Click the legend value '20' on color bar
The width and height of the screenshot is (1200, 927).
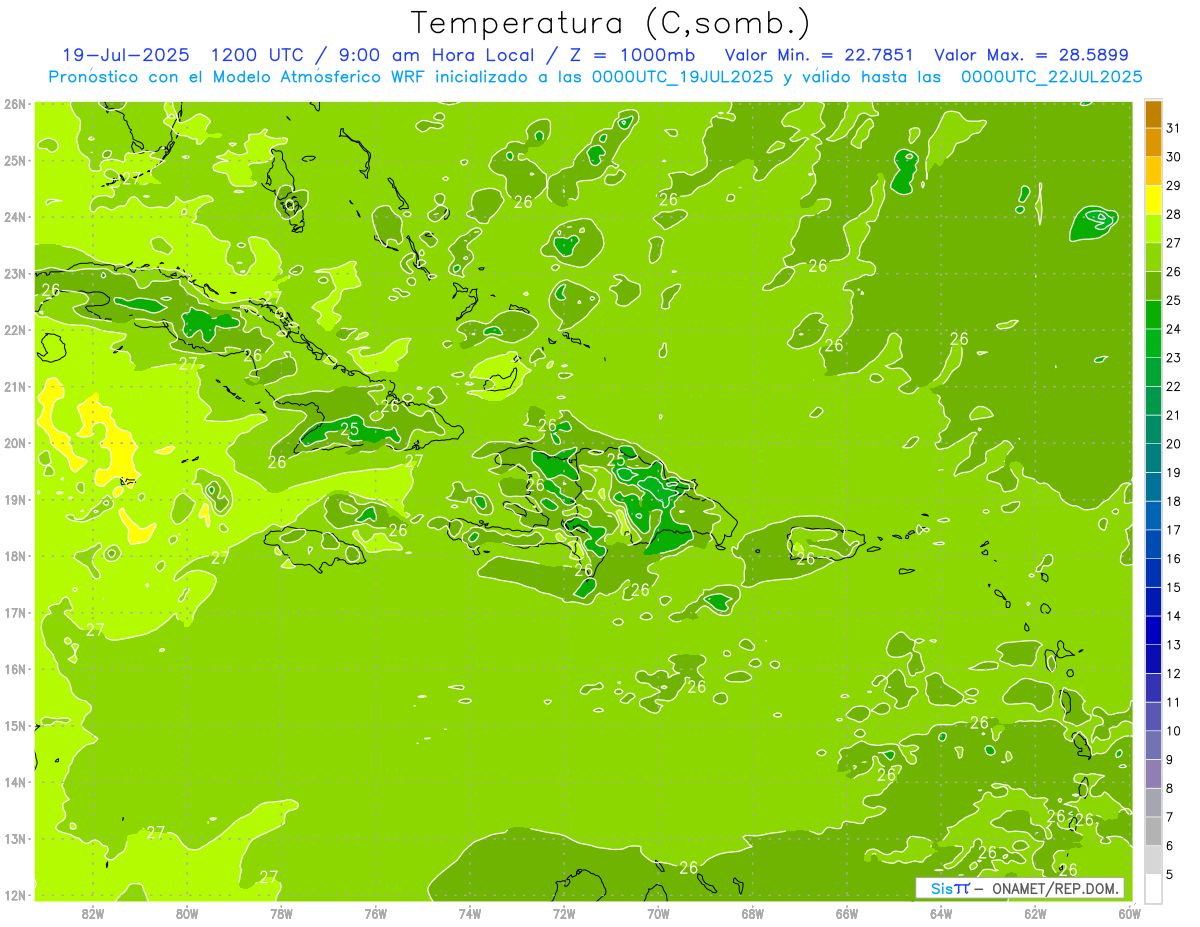[x=1174, y=444]
